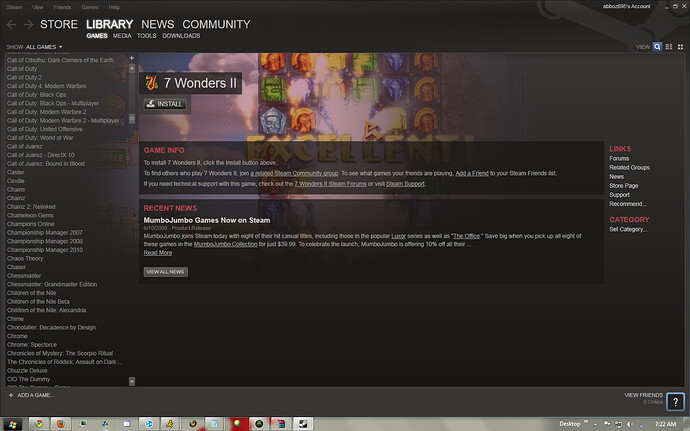Switch to list view icon
This screenshot has height=431, width=690.
[x=669, y=47]
